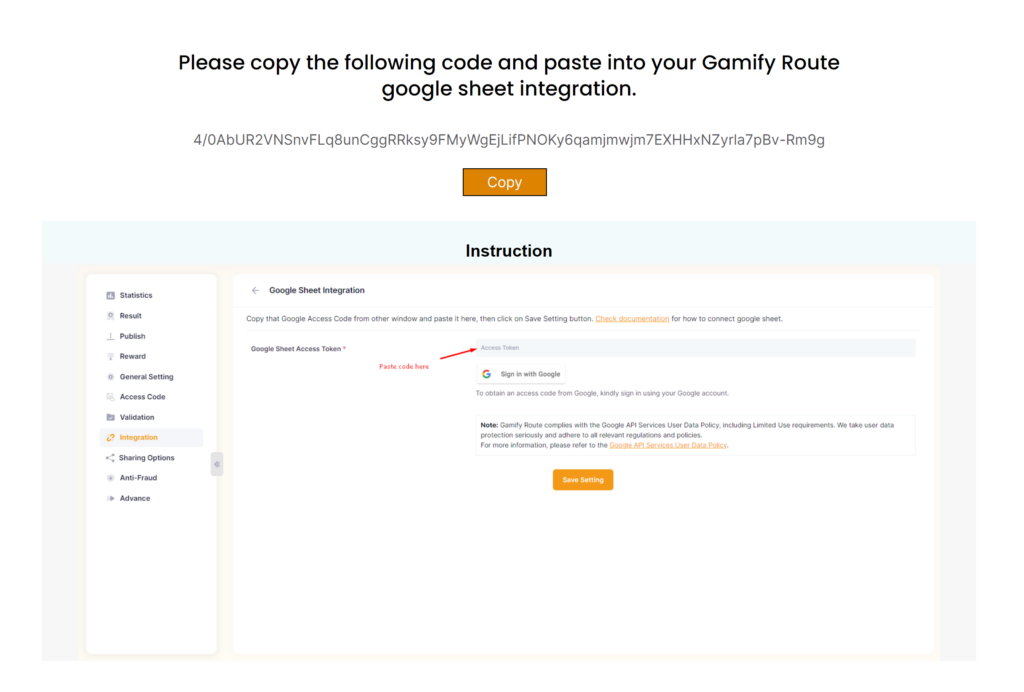This screenshot has height=692, width=1024.
Task: Open the Statistics sidebar icon
Action: pos(110,296)
